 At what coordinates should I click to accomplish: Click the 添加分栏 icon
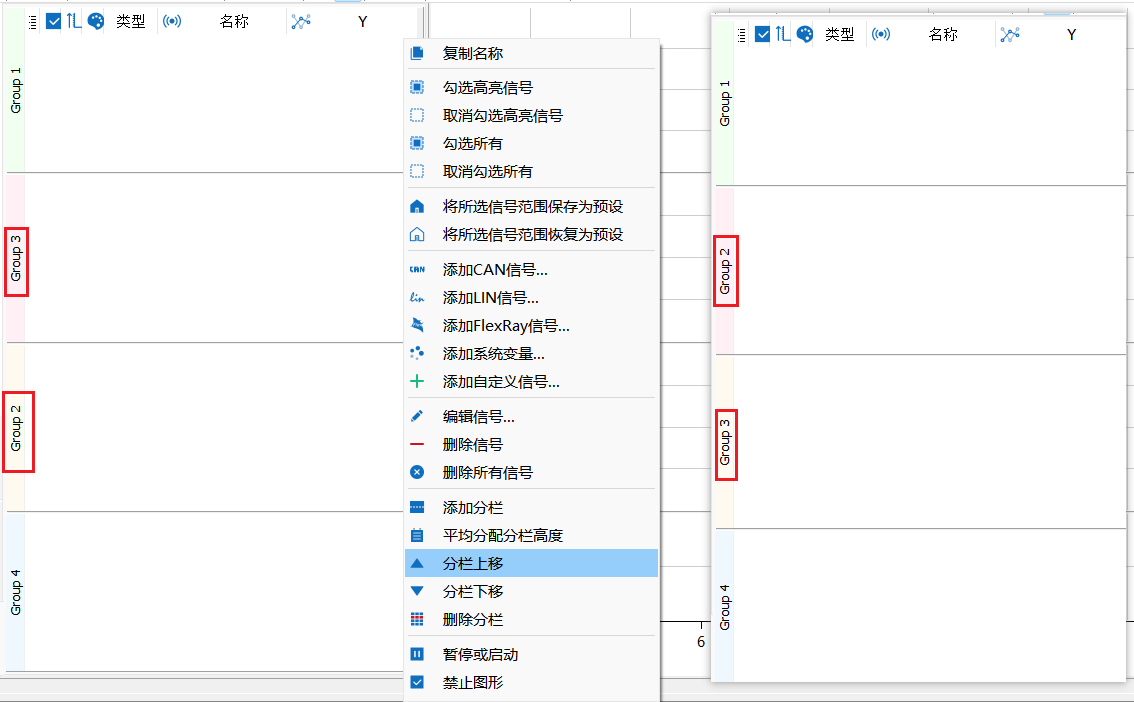coord(417,508)
